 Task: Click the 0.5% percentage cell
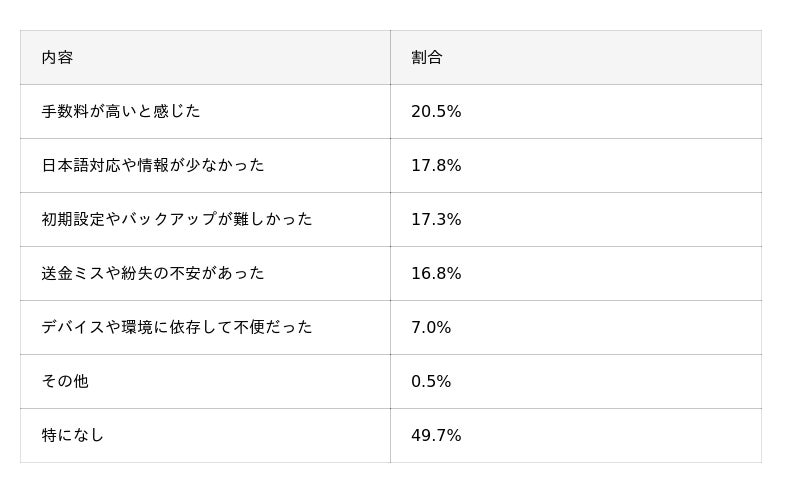point(431,382)
